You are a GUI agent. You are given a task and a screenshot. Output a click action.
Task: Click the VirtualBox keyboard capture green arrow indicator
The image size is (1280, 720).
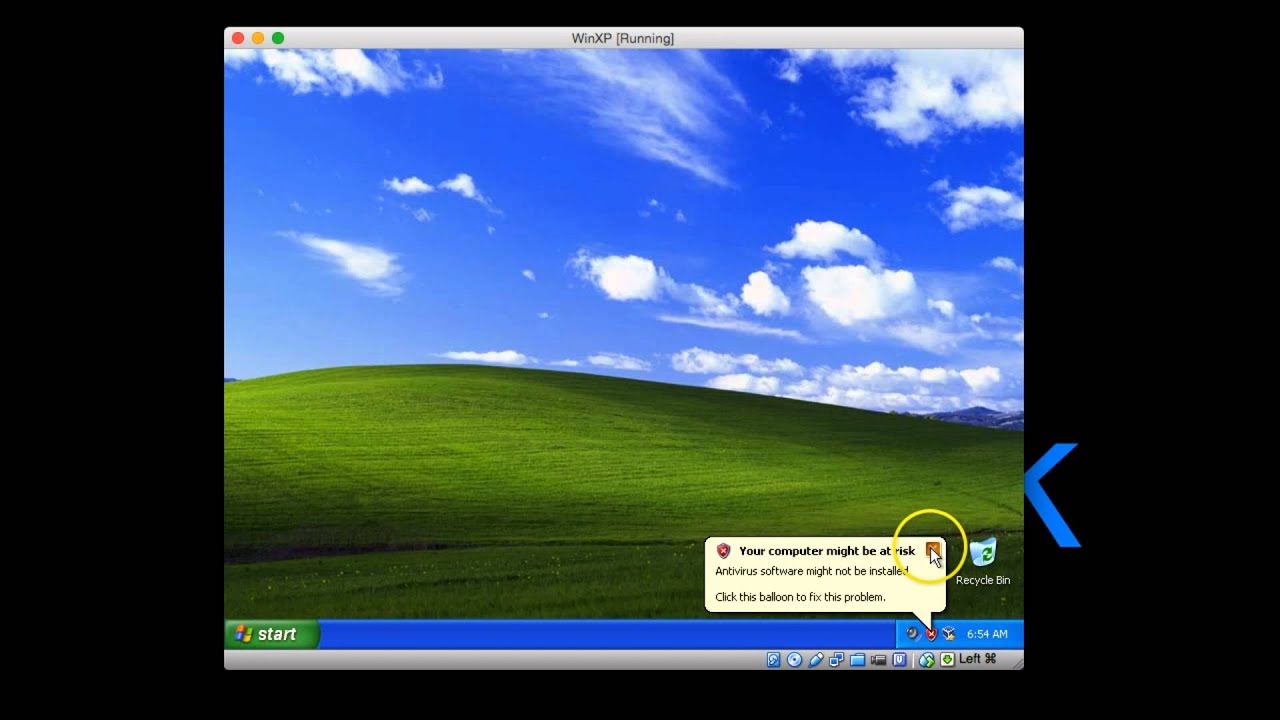pyautogui.click(x=947, y=659)
